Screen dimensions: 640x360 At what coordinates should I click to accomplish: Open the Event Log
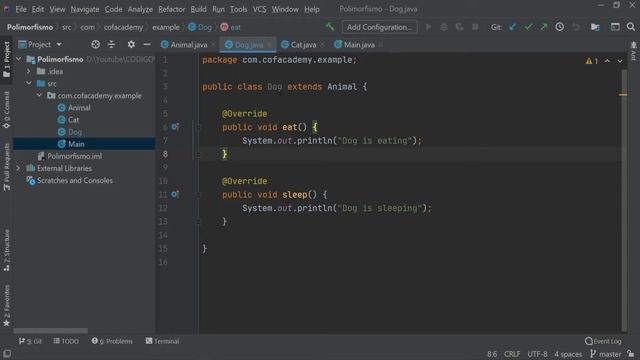coord(603,341)
